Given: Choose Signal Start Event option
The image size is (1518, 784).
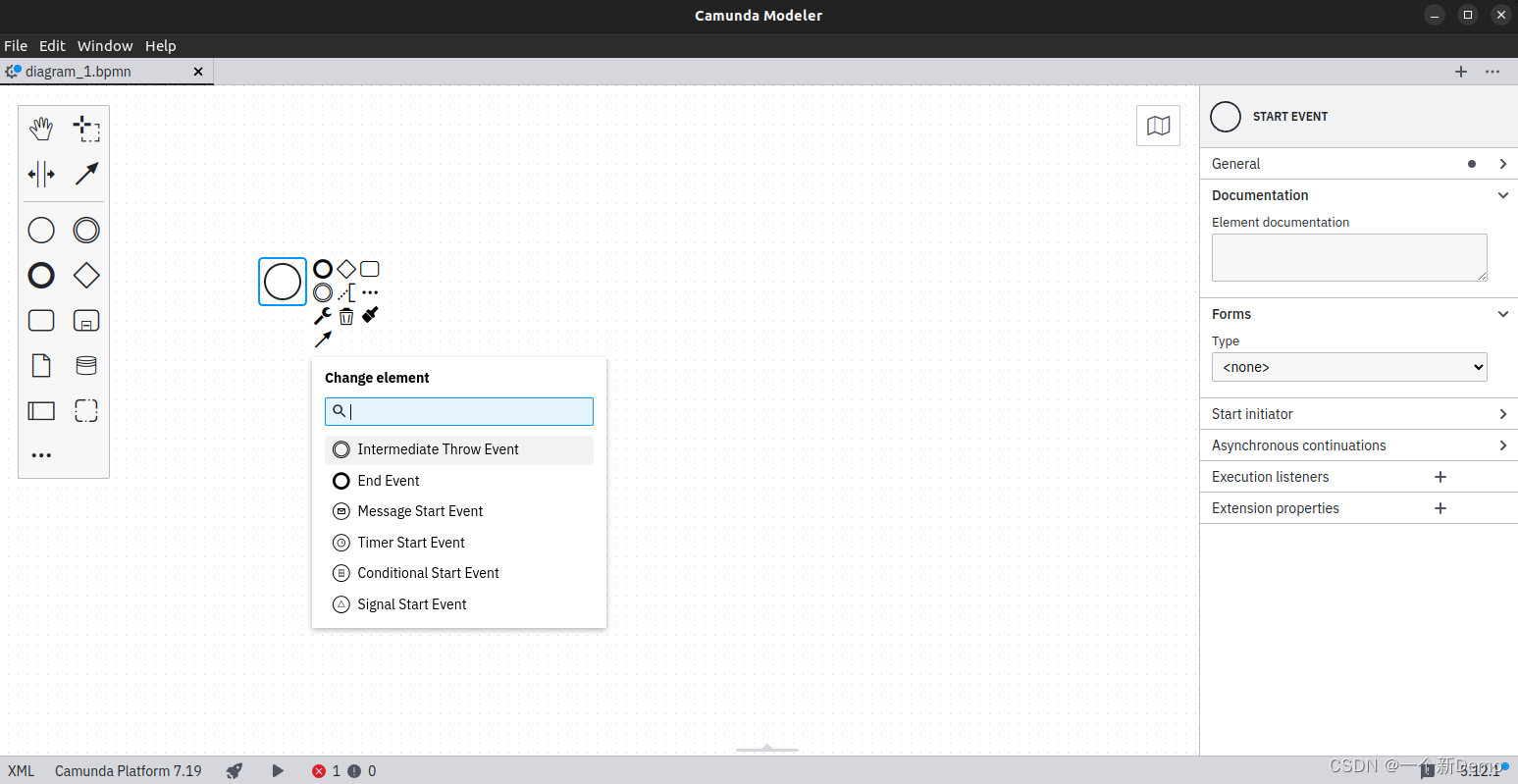Looking at the screenshot, I should tap(459, 604).
